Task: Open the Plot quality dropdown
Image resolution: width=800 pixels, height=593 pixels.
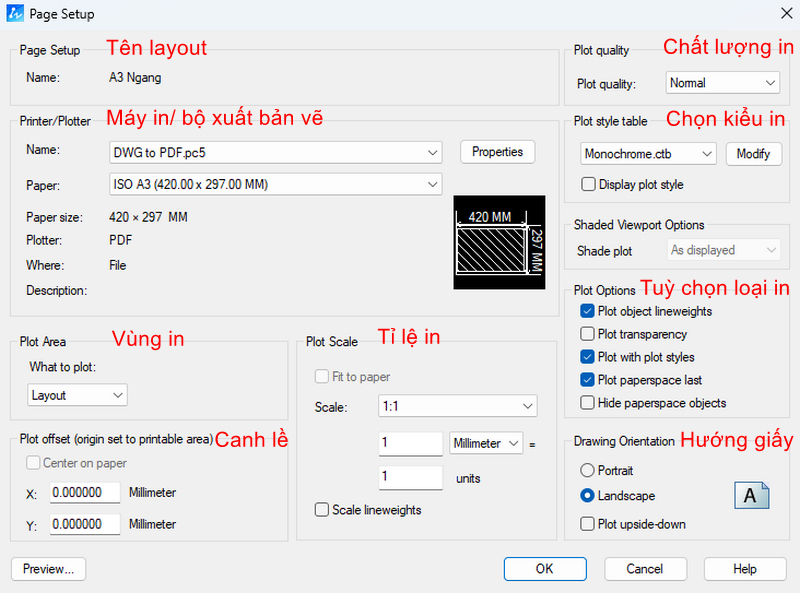Action: coord(722,83)
